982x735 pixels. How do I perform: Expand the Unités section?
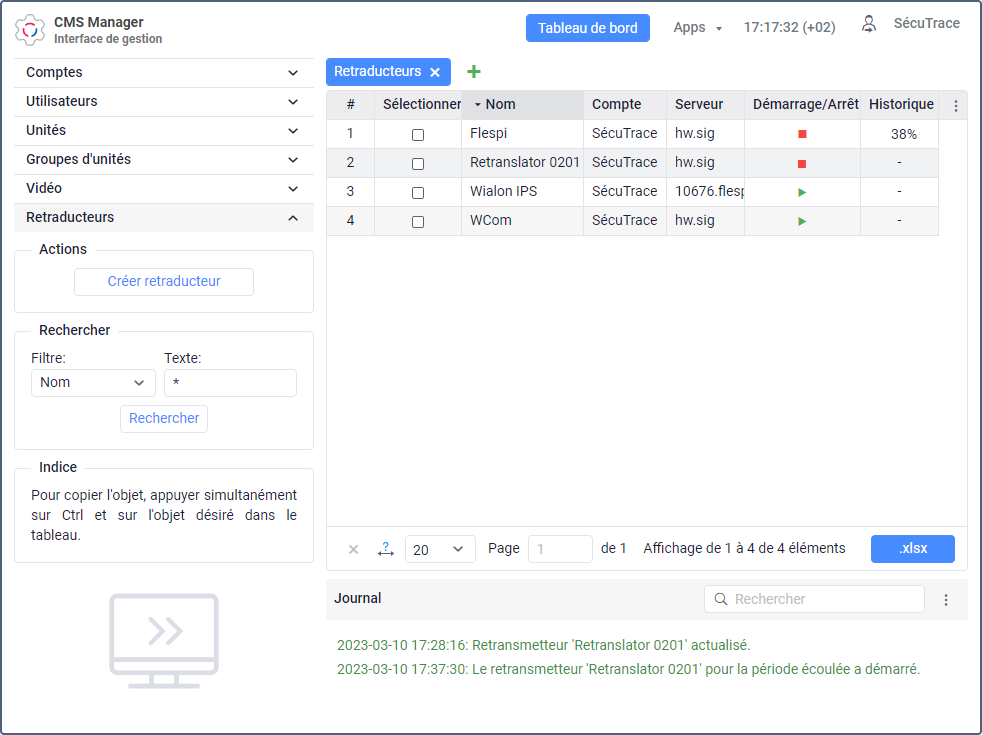click(x=164, y=131)
